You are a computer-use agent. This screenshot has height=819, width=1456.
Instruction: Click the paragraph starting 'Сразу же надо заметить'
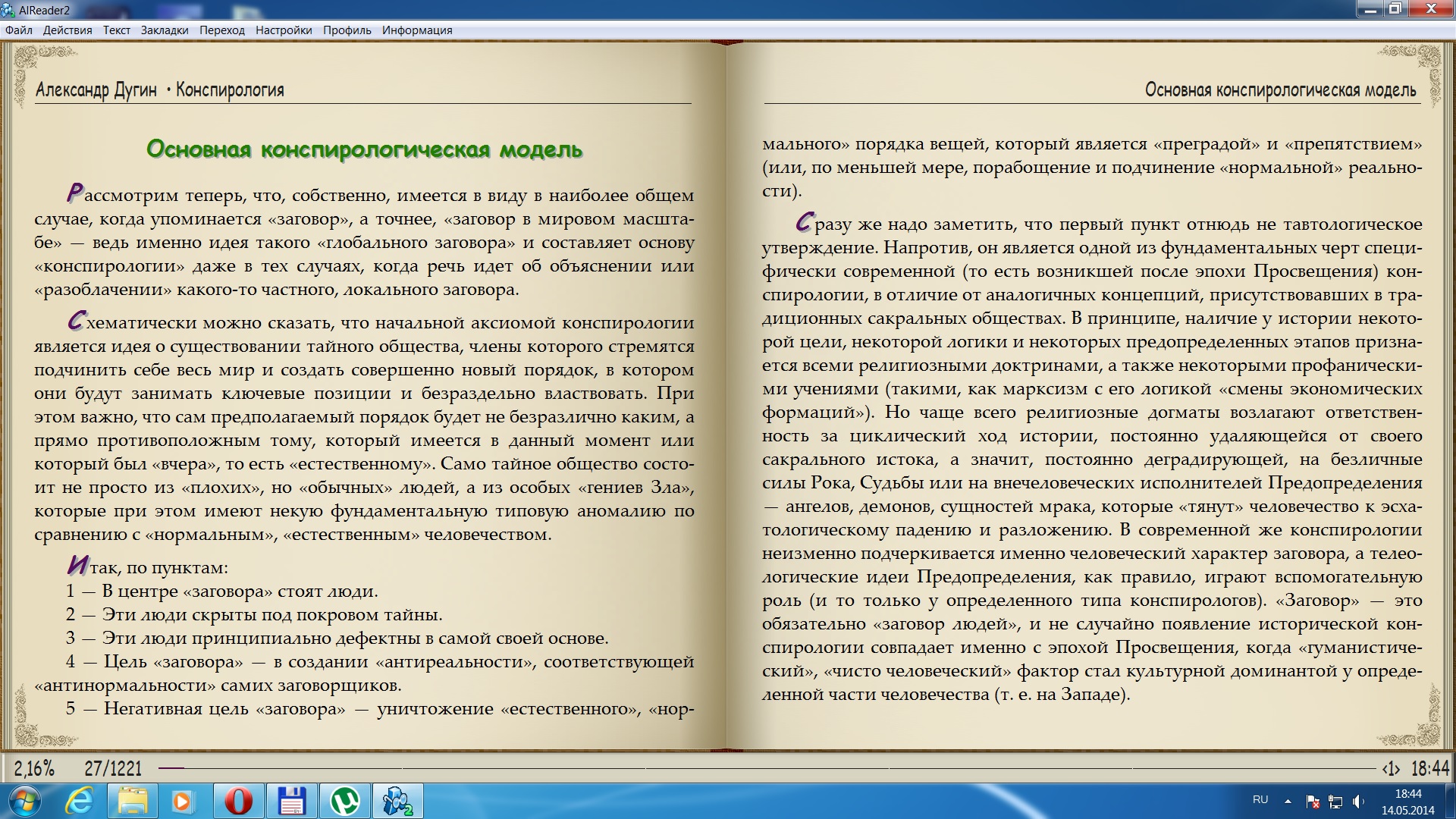tap(1092, 459)
